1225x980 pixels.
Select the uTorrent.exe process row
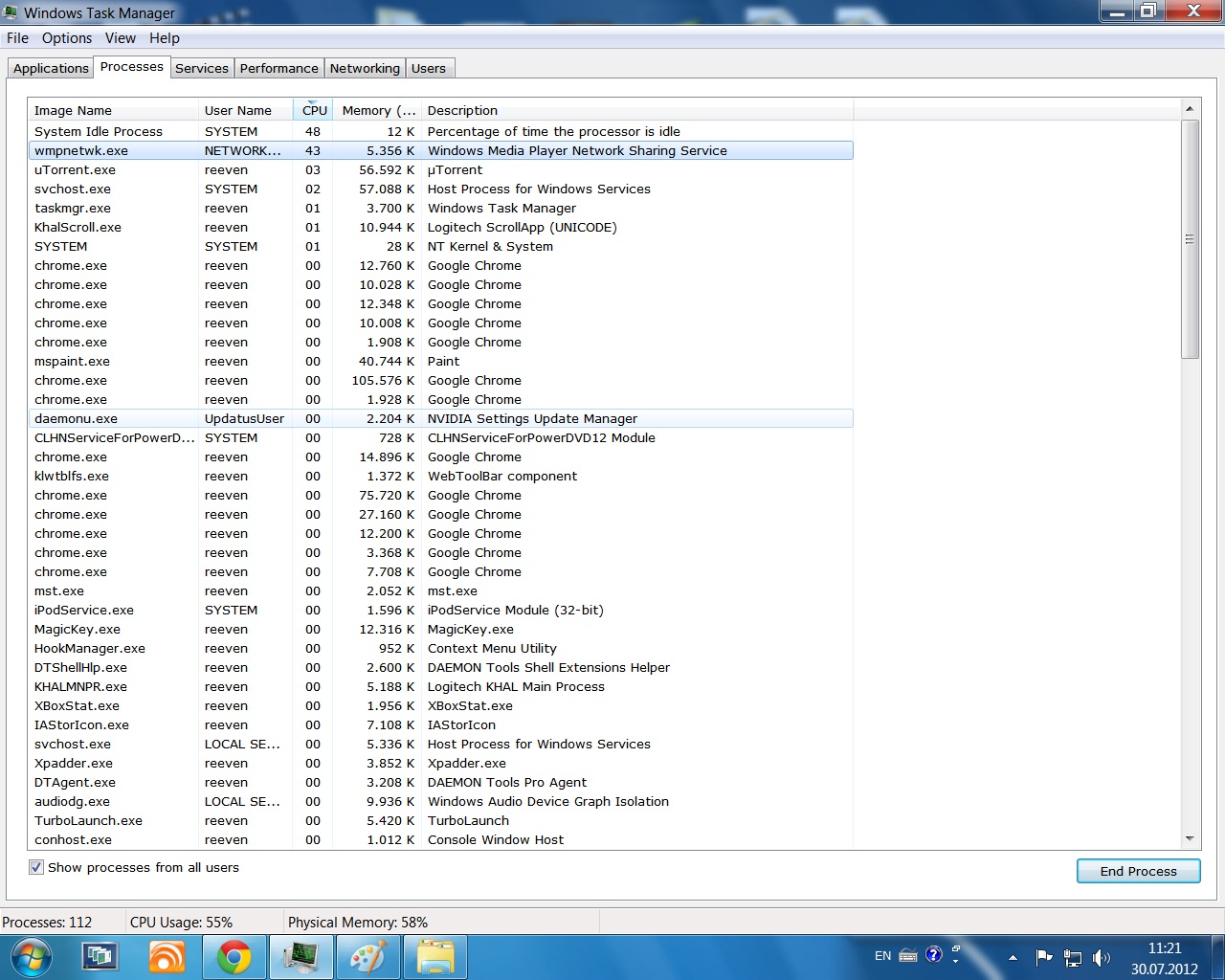pyautogui.click(x=75, y=169)
